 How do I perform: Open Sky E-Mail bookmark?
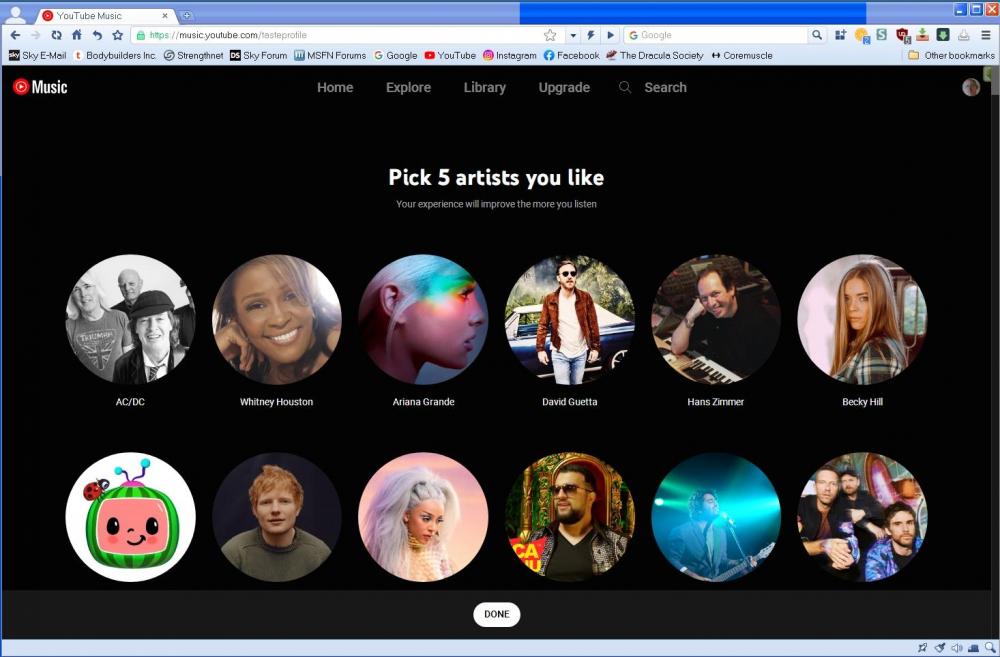point(38,55)
